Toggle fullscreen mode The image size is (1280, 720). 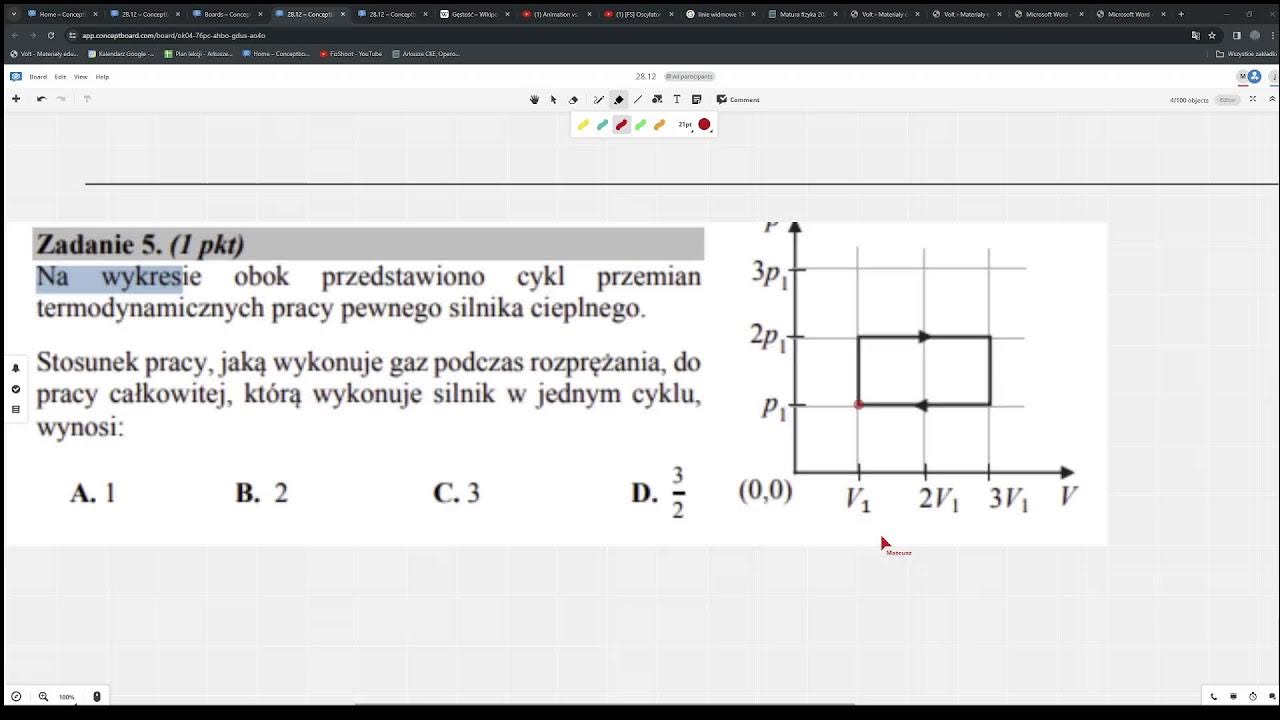(x=1253, y=100)
